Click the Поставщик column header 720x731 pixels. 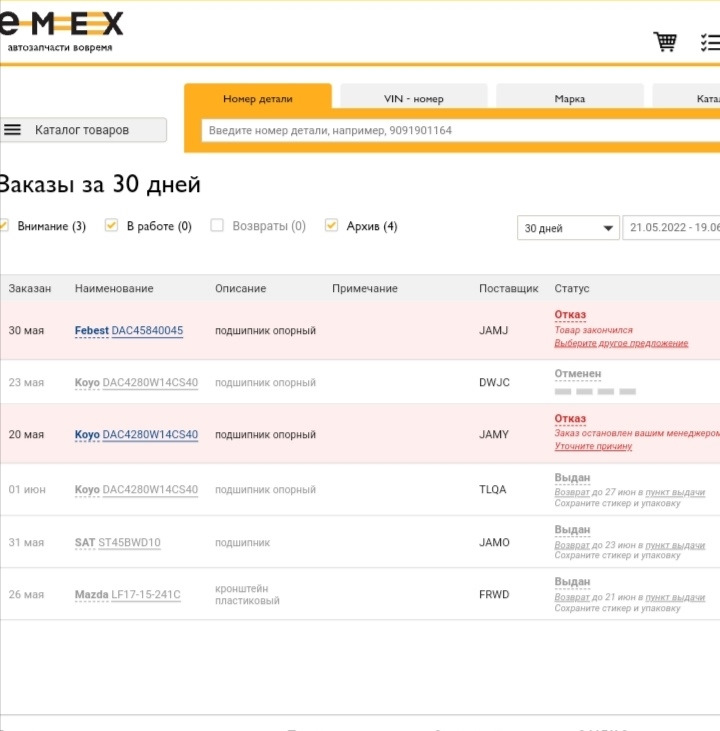(x=508, y=289)
